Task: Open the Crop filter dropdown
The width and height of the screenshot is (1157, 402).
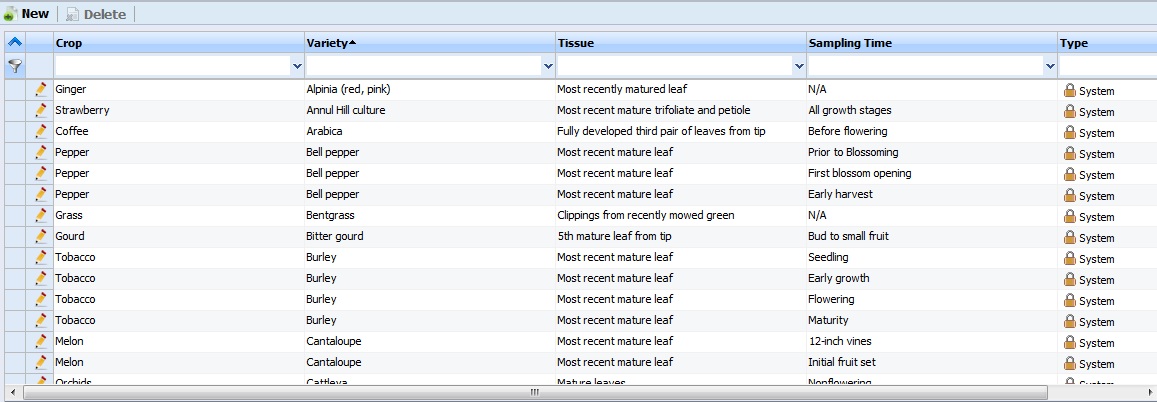Action: tap(297, 66)
